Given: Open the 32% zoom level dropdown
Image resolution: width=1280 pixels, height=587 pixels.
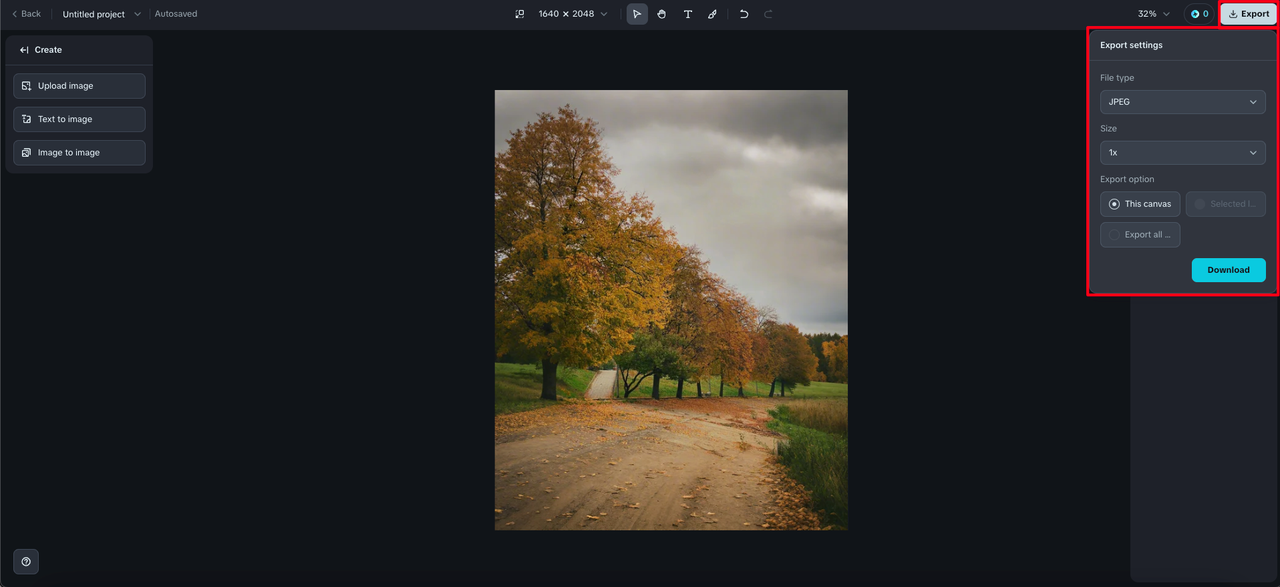Looking at the screenshot, I should click(1153, 14).
